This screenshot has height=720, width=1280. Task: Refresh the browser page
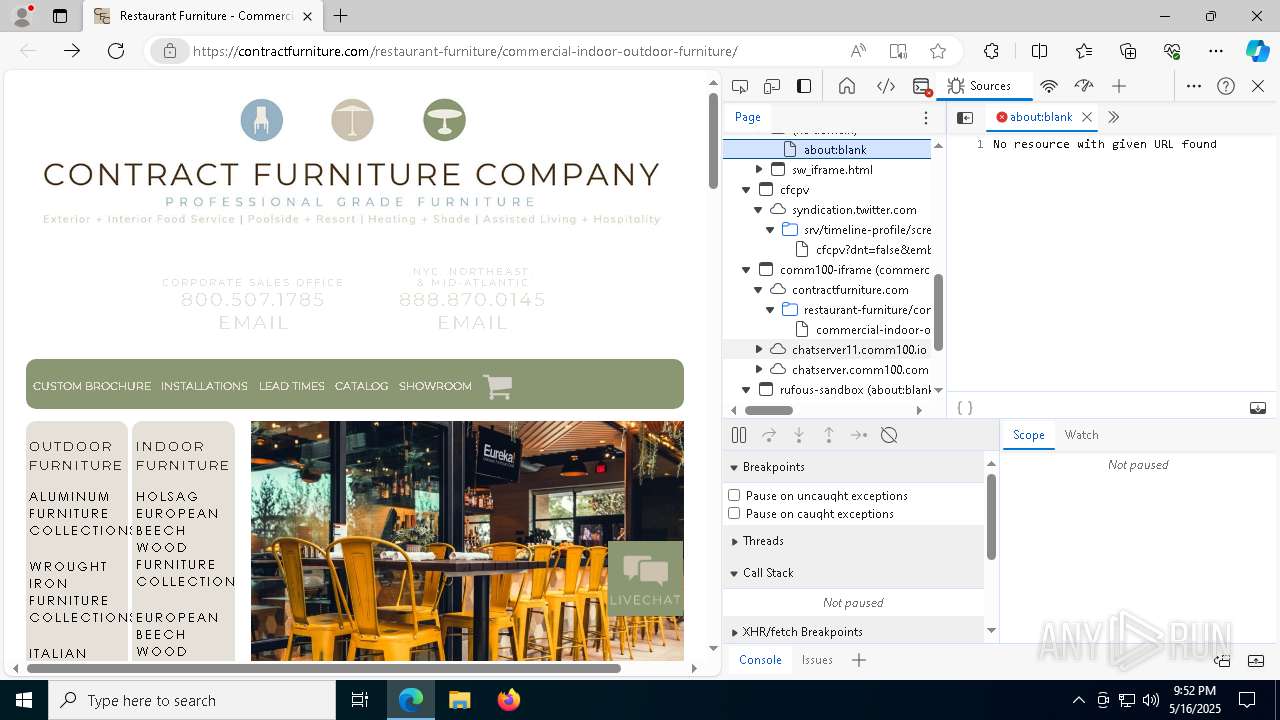(x=116, y=51)
